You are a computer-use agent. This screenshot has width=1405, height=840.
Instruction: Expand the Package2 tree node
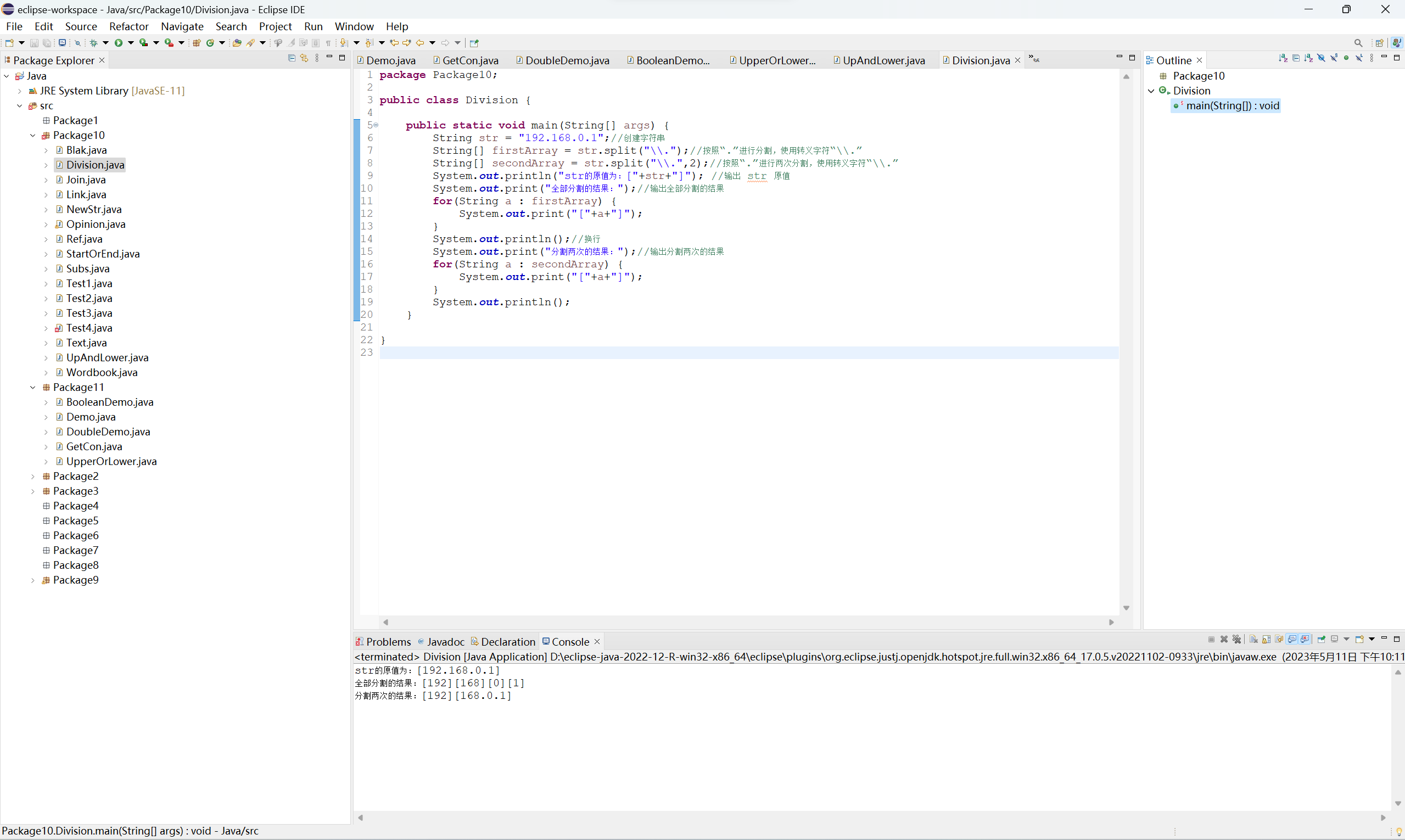[33, 476]
